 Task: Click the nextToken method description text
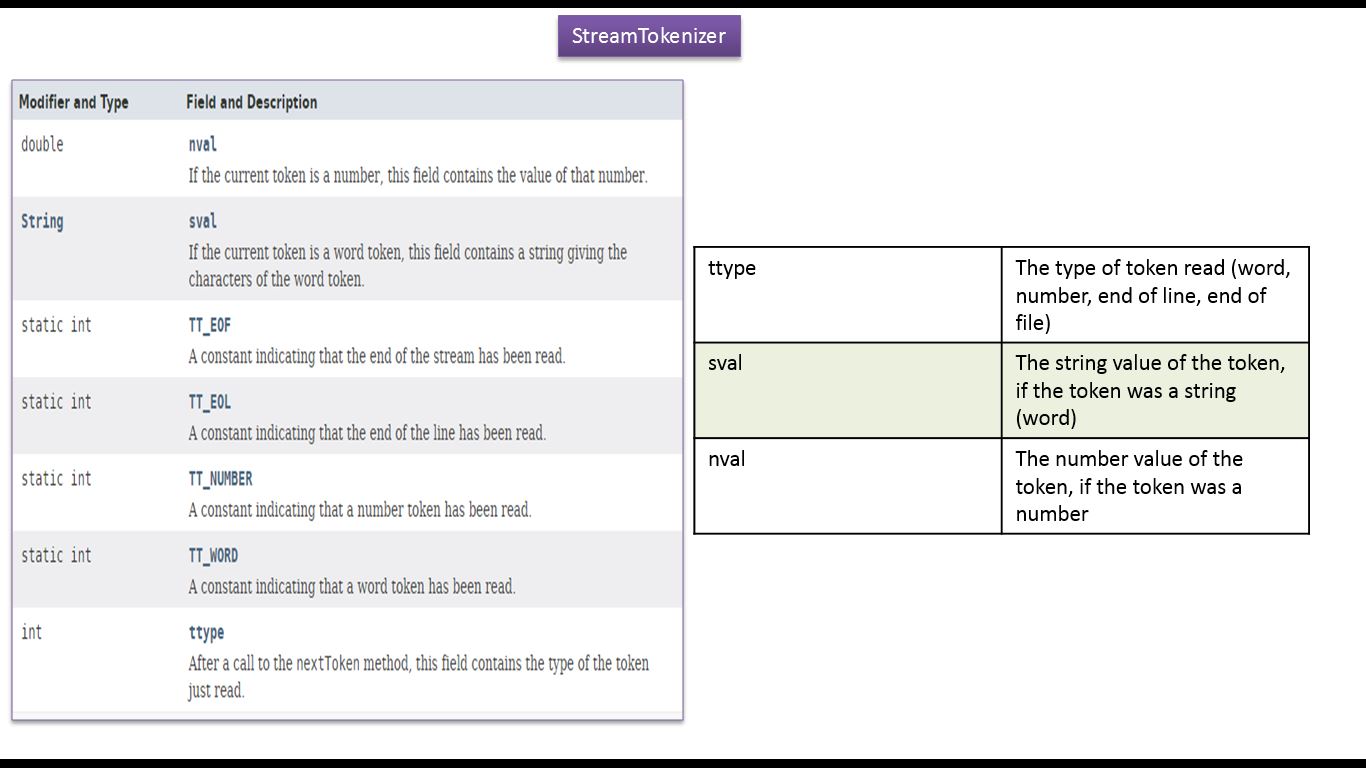pos(418,676)
